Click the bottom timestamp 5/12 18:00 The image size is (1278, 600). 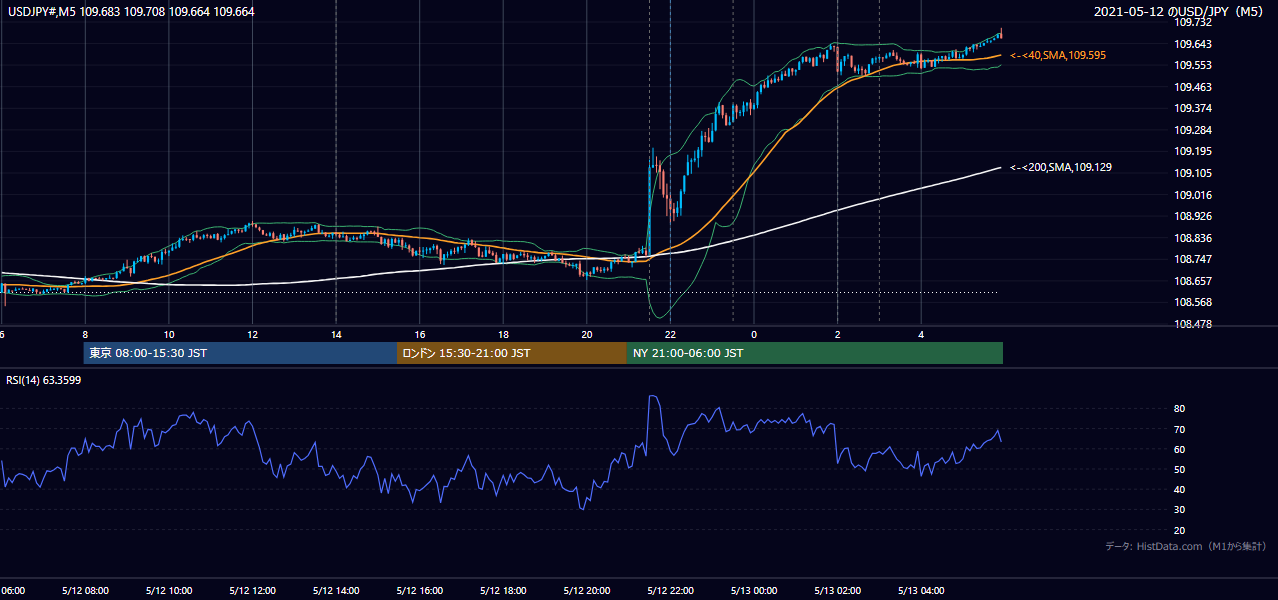pyautogui.click(x=503, y=591)
